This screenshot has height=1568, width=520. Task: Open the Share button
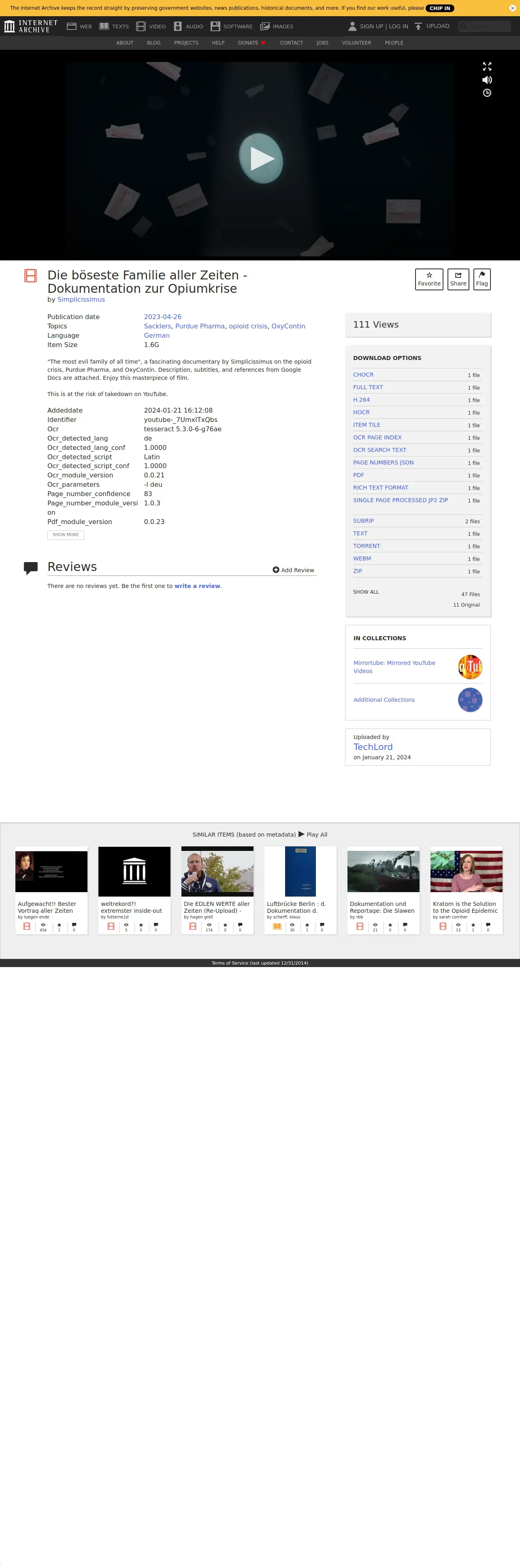pyautogui.click(x=458, y=279)
